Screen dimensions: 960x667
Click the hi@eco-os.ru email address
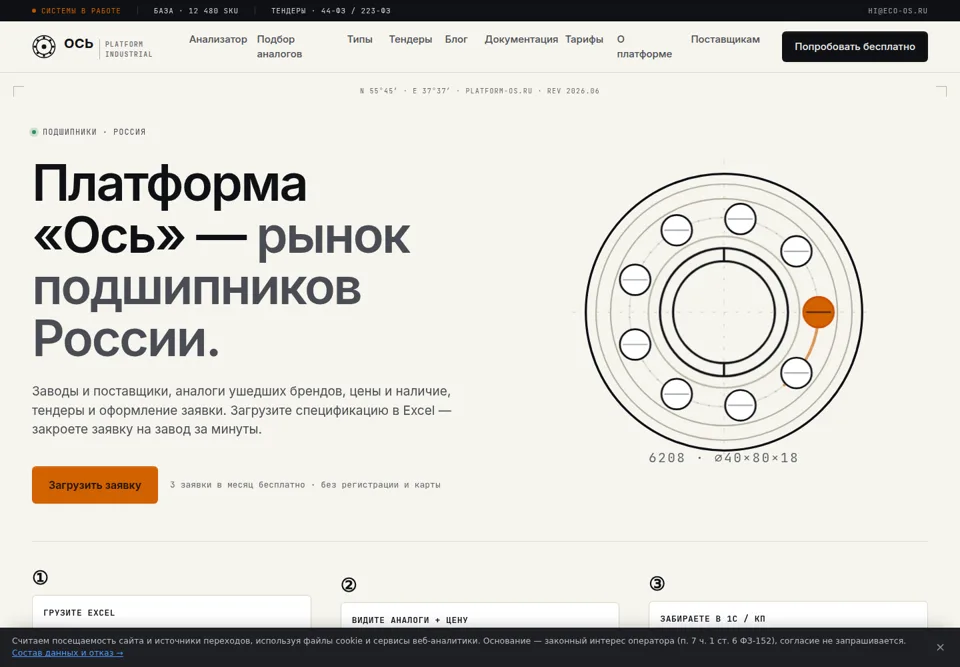coord(898,11)
